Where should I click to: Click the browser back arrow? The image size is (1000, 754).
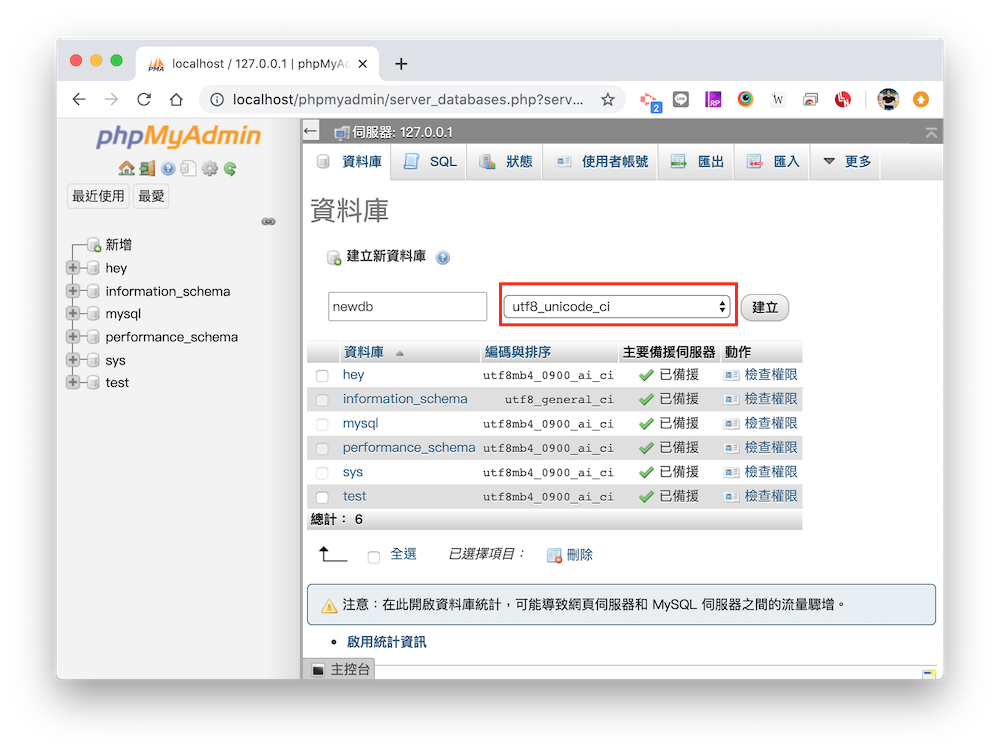[79, 100]
